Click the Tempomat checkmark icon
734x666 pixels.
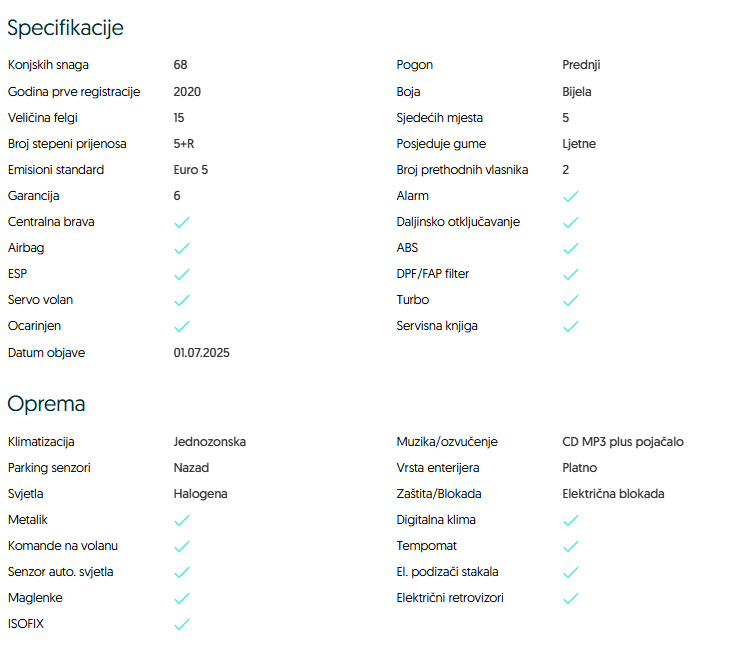click(570, 546)
